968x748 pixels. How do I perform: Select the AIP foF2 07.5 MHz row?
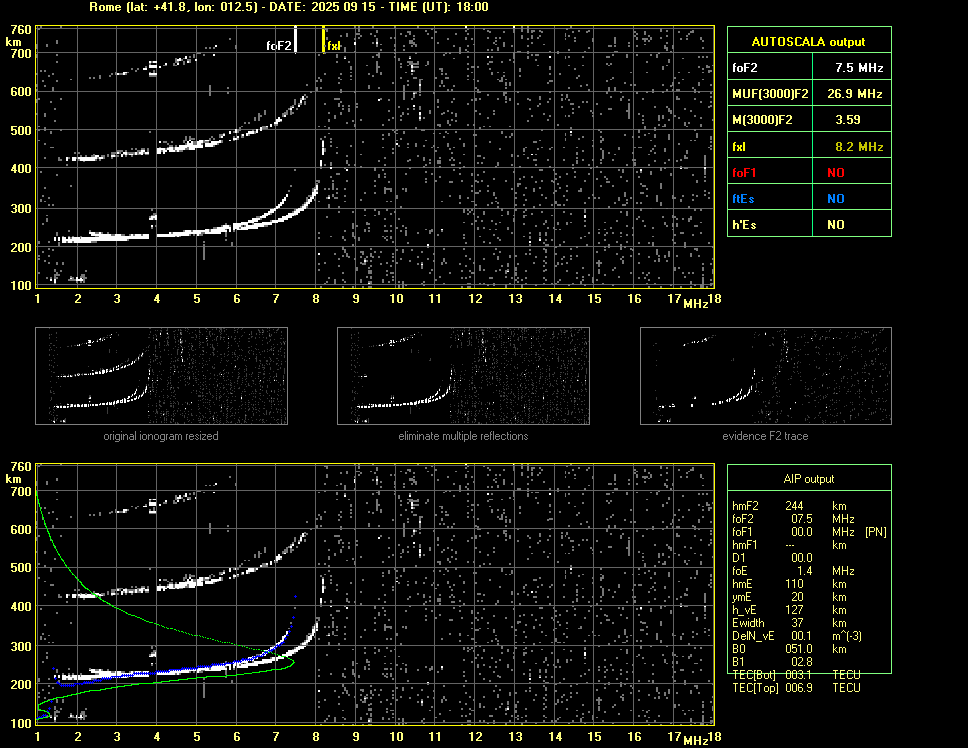point(793,519)
